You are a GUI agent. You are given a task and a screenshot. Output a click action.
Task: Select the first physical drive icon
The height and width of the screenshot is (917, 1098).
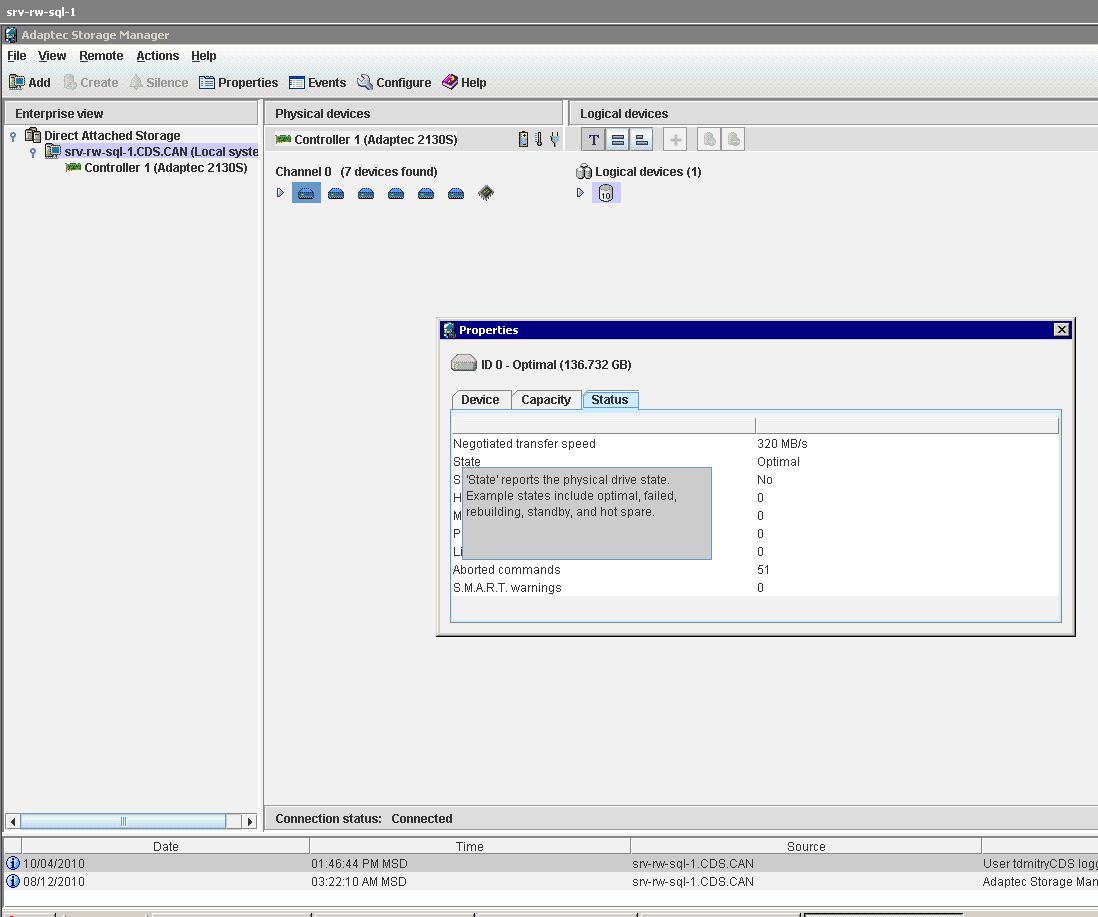[x=306, y=193]
